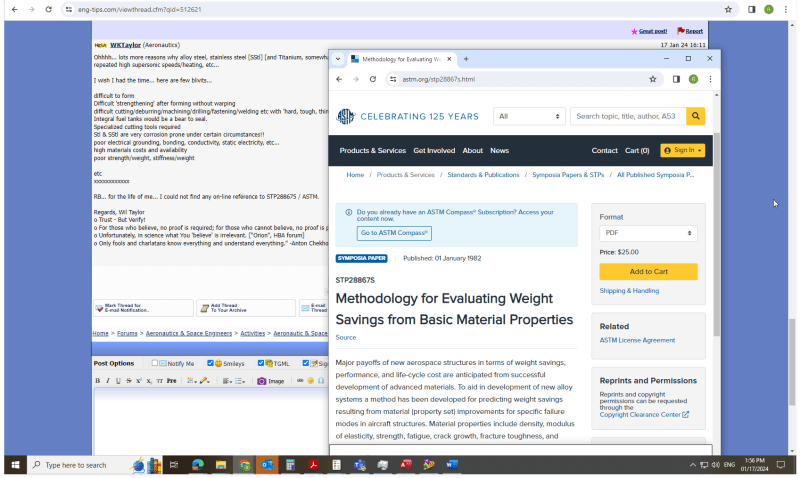
Task: Open the text alignment dropdown in editor
Action: click(227, 381)
